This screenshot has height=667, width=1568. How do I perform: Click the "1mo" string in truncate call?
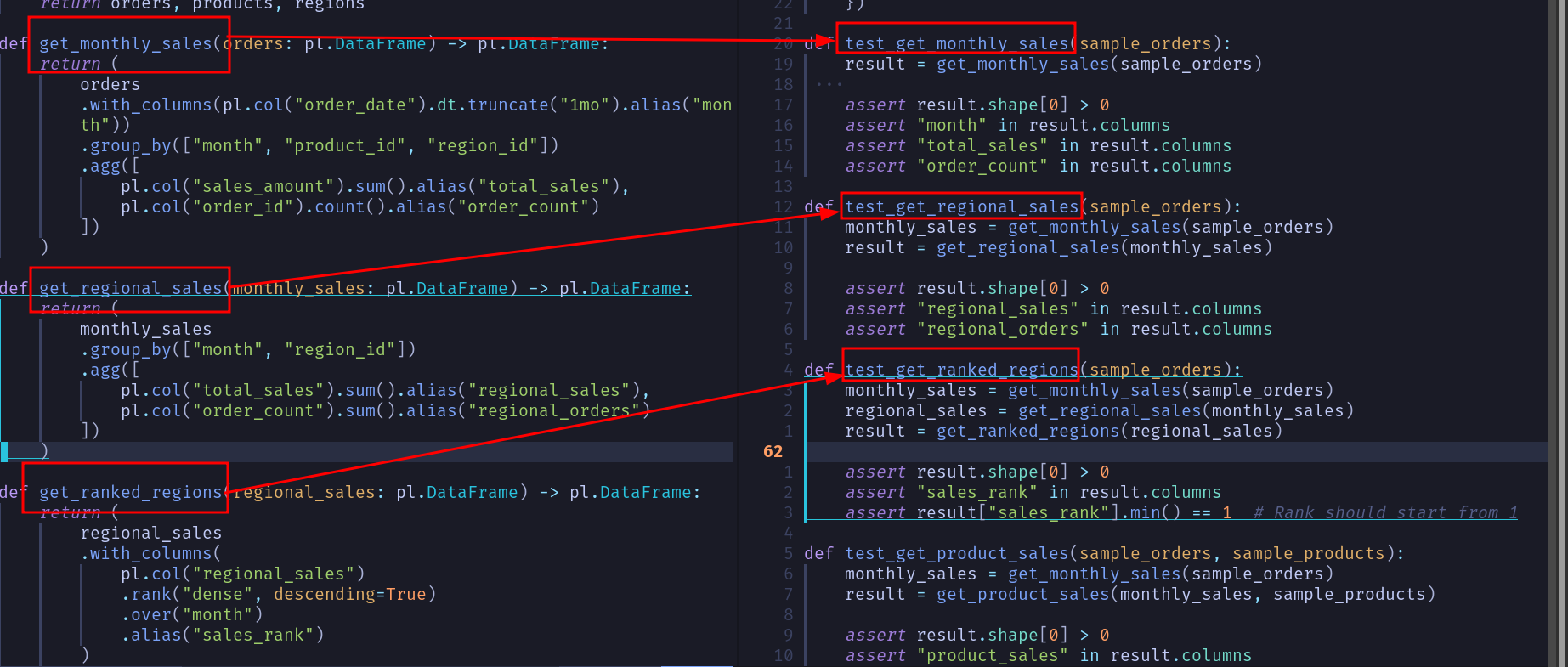click(x=585, y=105)
